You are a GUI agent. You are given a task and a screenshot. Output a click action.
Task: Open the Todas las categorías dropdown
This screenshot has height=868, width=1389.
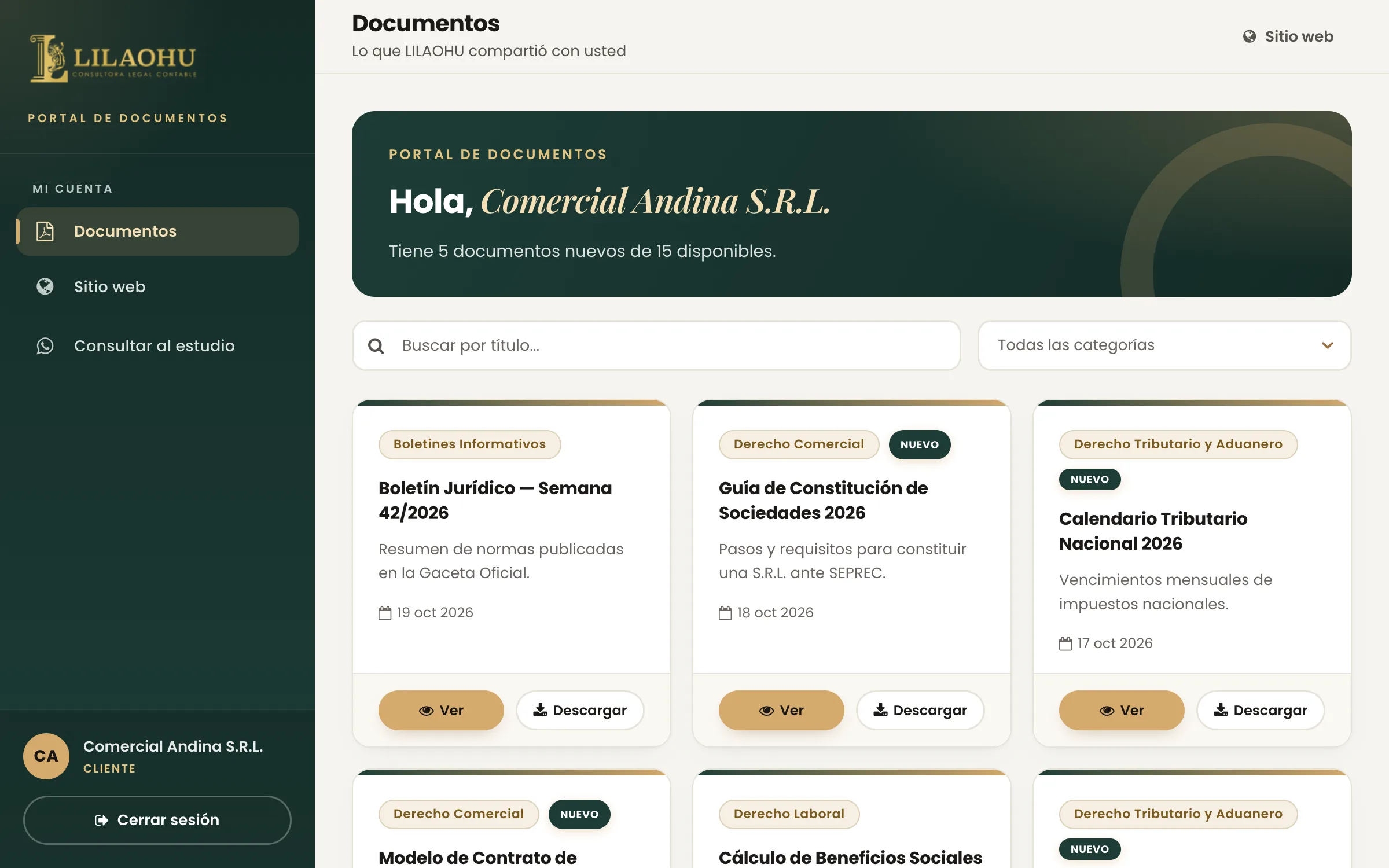[1164, 345]
